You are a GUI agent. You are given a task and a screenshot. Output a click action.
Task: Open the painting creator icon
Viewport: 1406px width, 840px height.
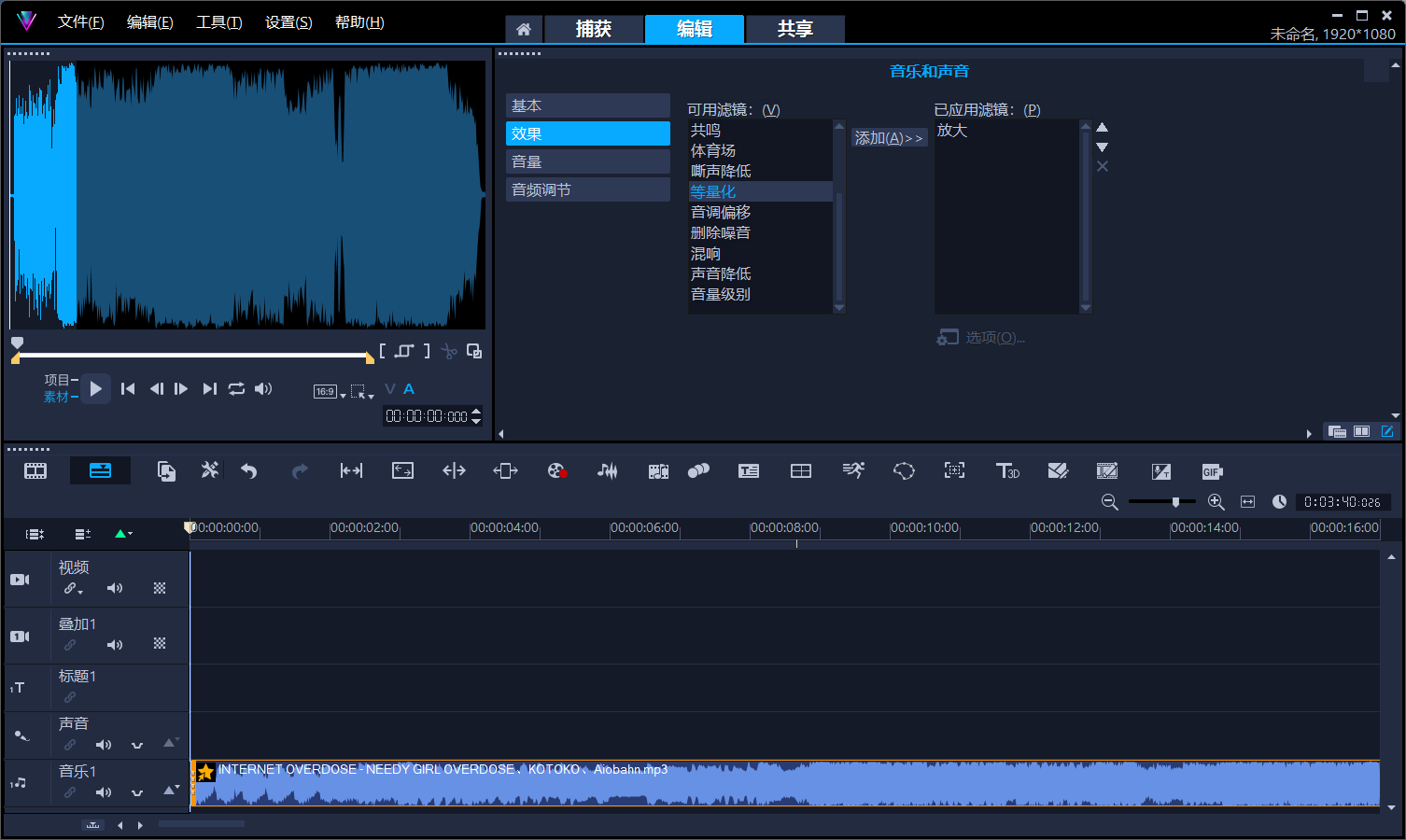[x=1058, y=471]
